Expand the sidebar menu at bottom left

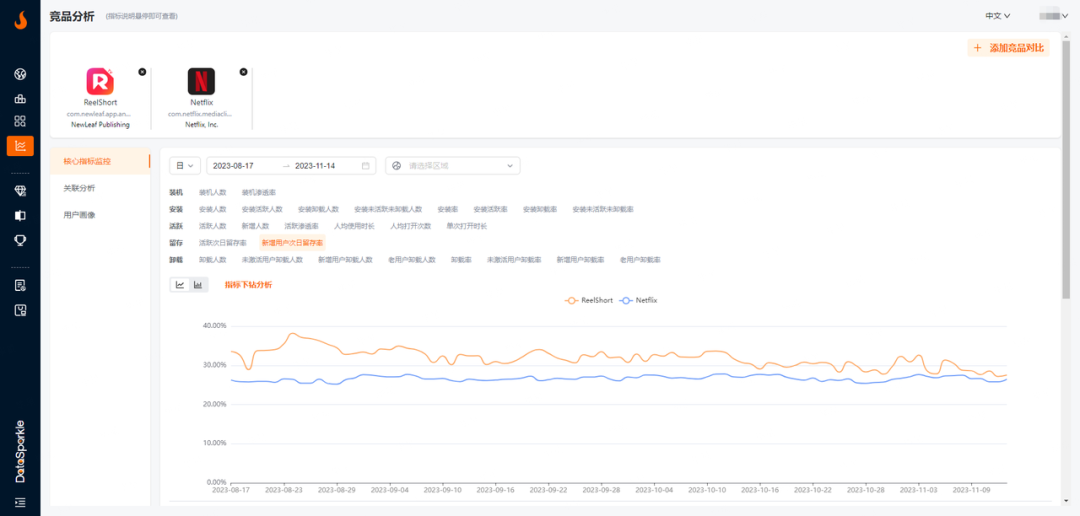(20, 502)
